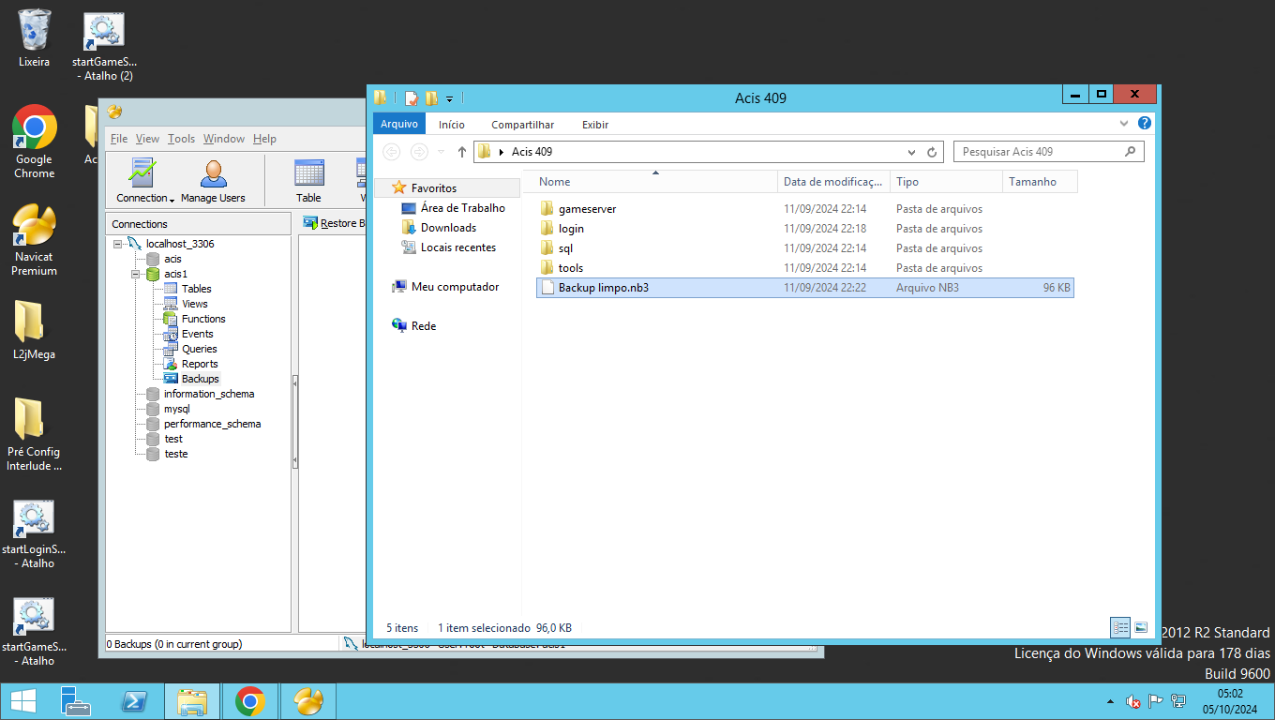Image resolution: width=1275 pixels, height=720 pixels.
Task: Open the Tools menu in Navicat
Action: point(181,139)
